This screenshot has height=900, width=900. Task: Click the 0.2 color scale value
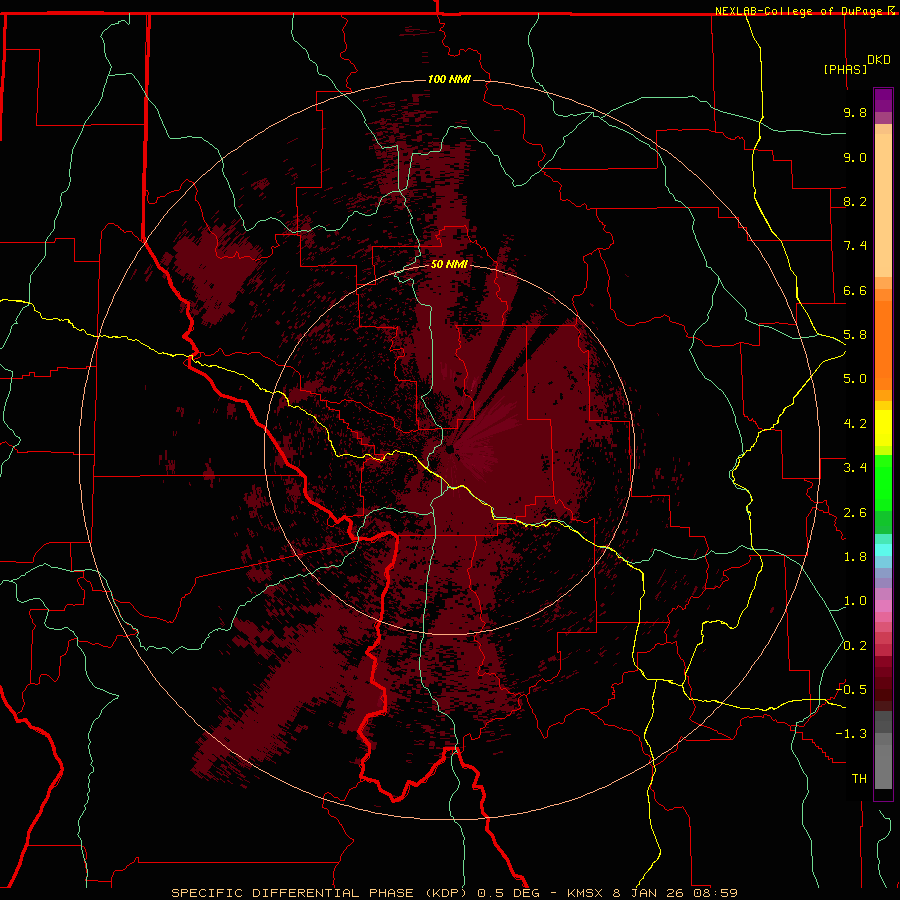point(855,646)
